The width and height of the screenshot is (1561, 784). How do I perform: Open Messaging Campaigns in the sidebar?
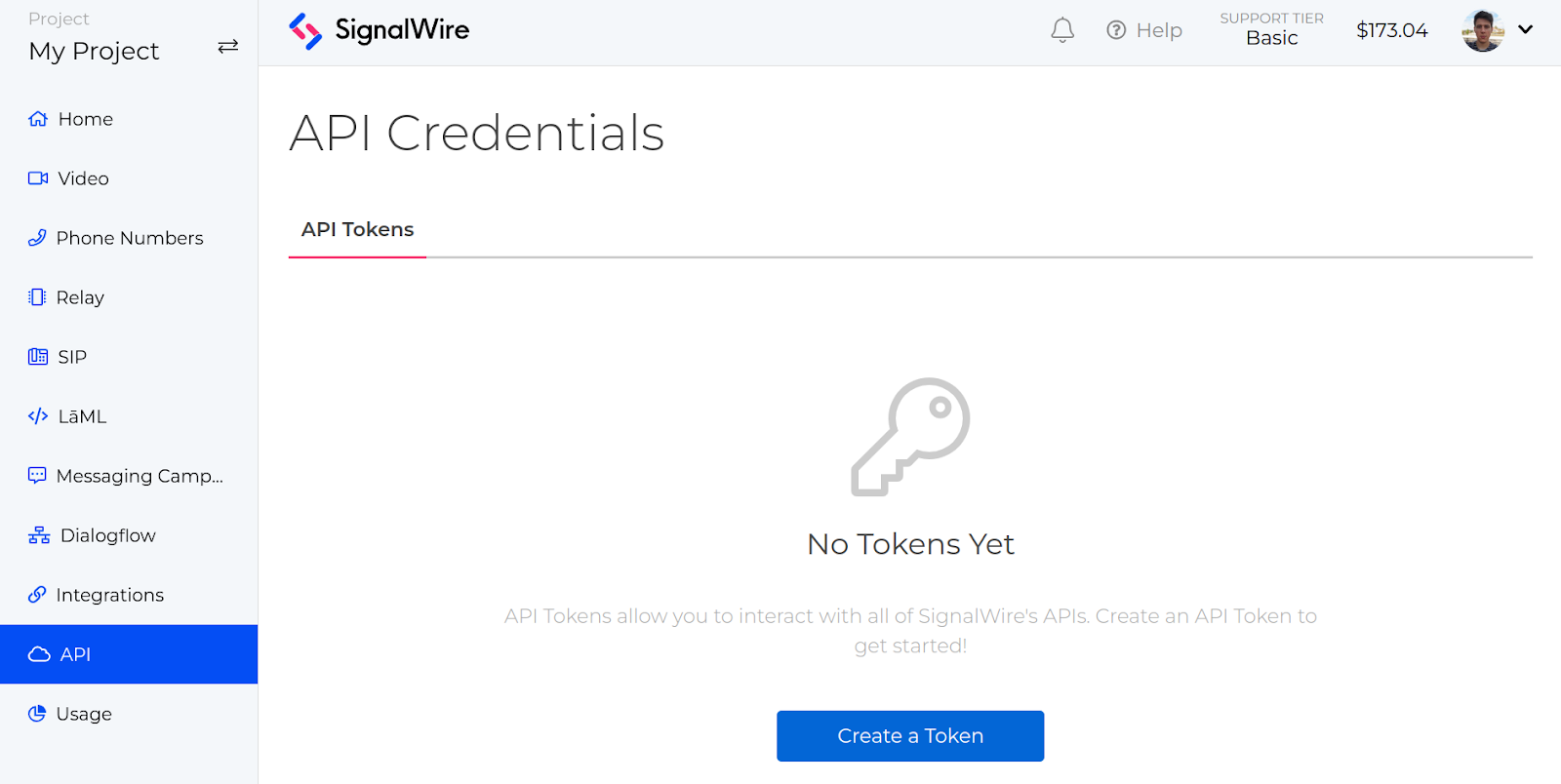[140, 476]
